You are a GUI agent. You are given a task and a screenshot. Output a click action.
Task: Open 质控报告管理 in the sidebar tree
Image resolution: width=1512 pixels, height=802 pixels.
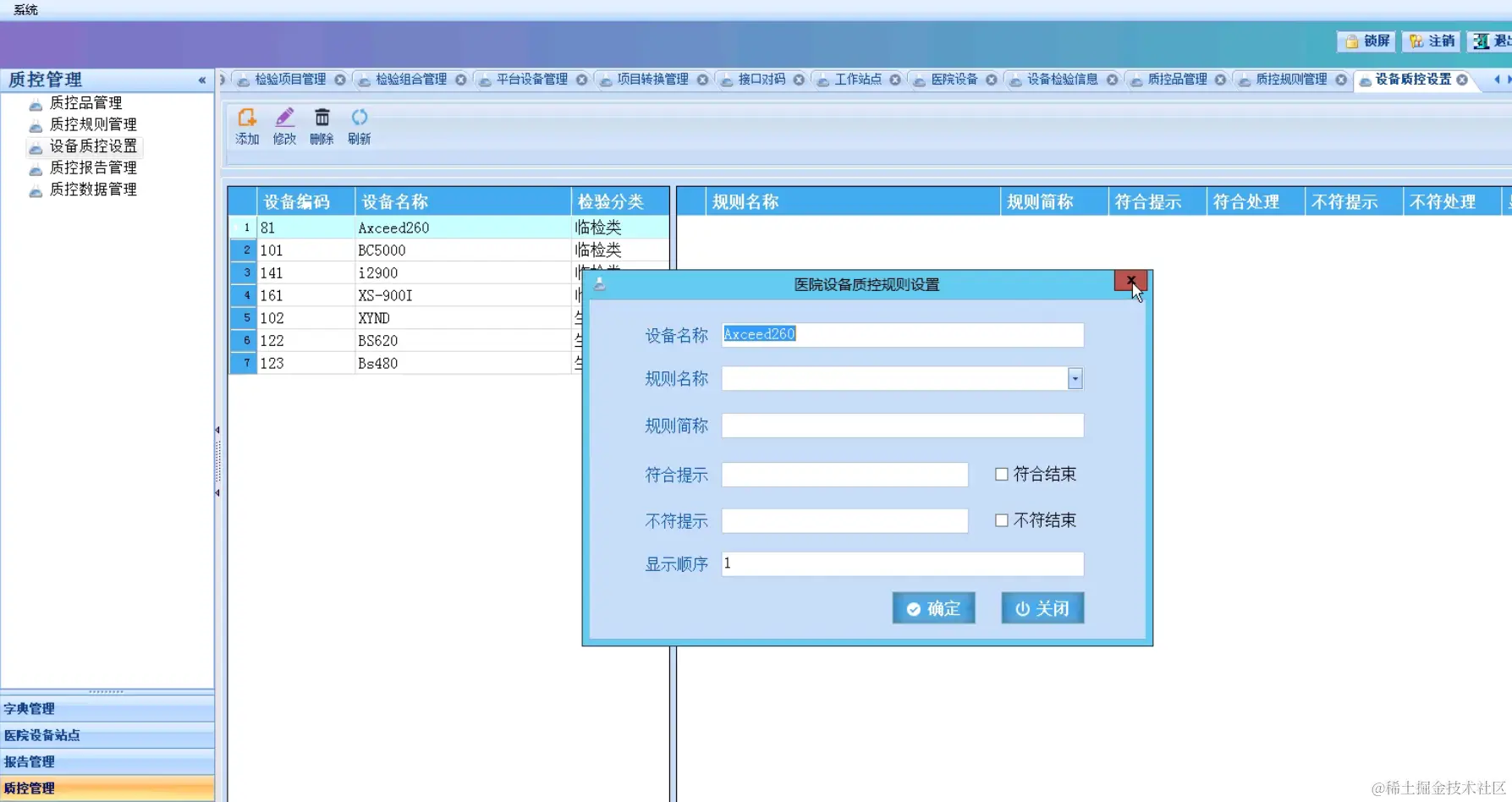pyautogui.click(x=93, y=168)
